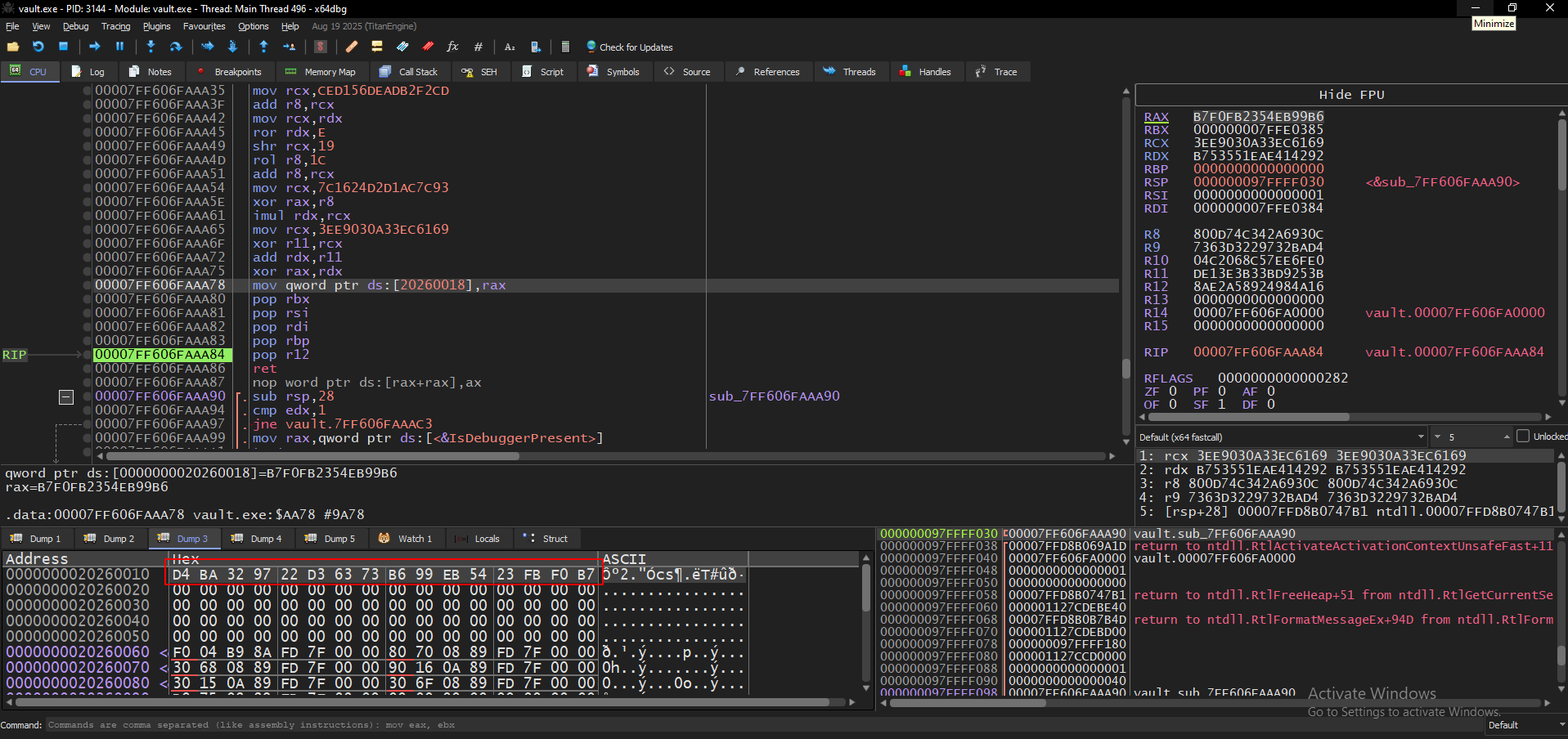Image resolution: width=1568 pixels, height=739 pixels.
Task: Open the Debug menu
Action: (x=75, y=26)
